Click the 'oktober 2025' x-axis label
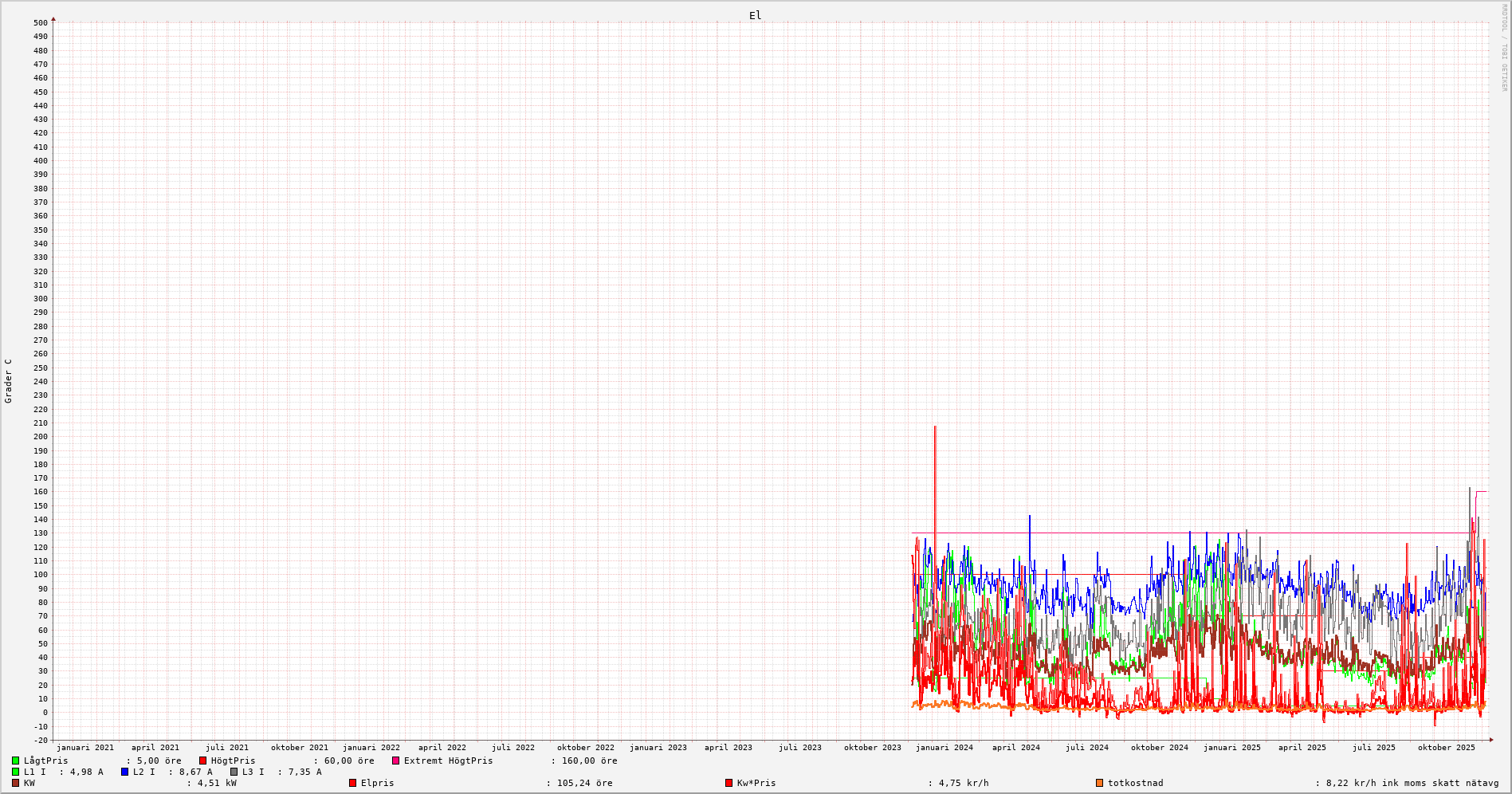 [1446, 748]
